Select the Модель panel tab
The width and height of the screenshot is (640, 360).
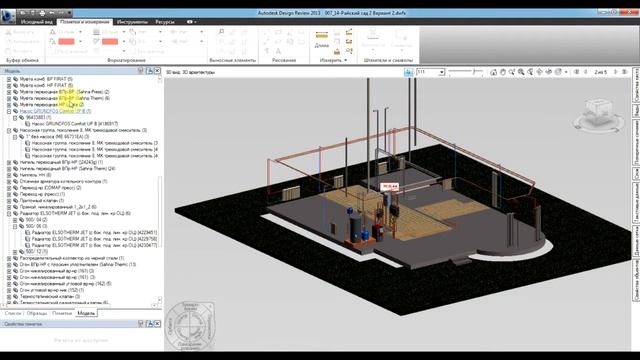tap(86, 313)
